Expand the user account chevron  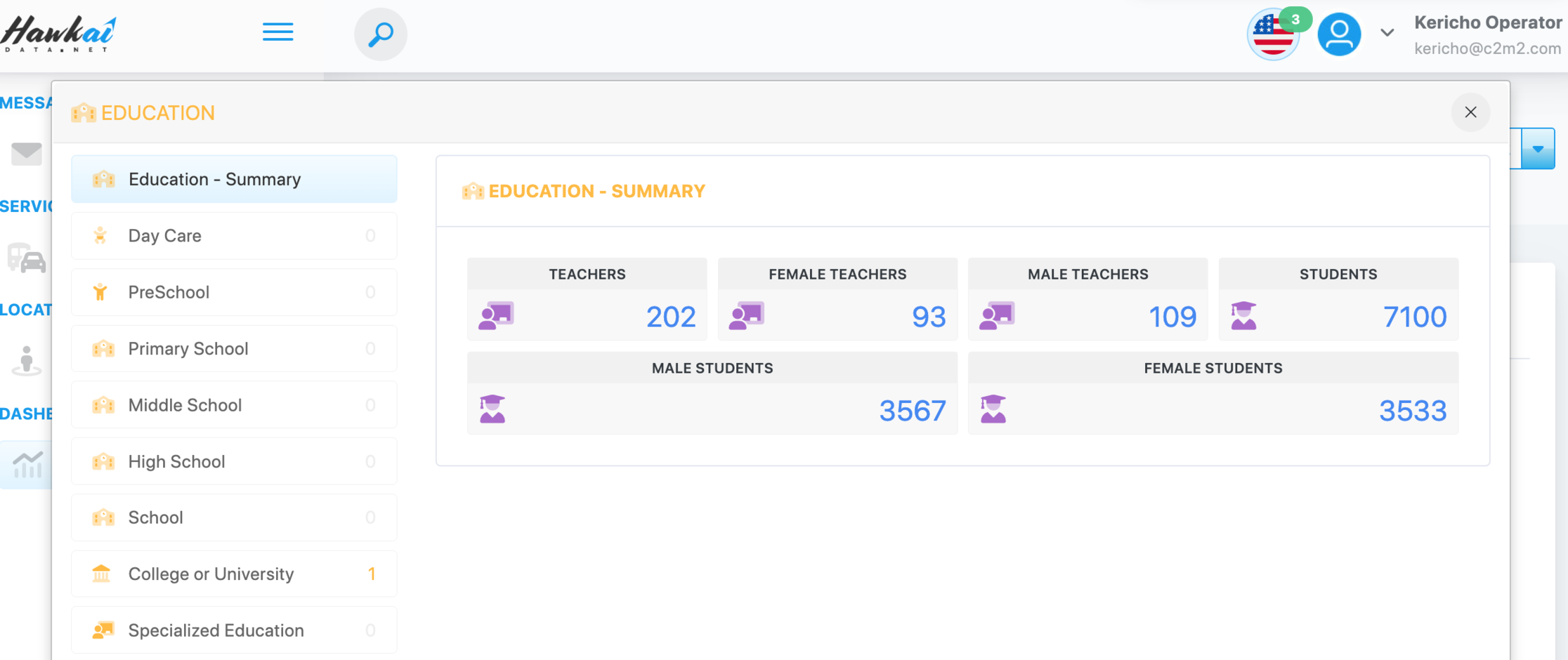pyautogui.click(x=1387, y=32)
